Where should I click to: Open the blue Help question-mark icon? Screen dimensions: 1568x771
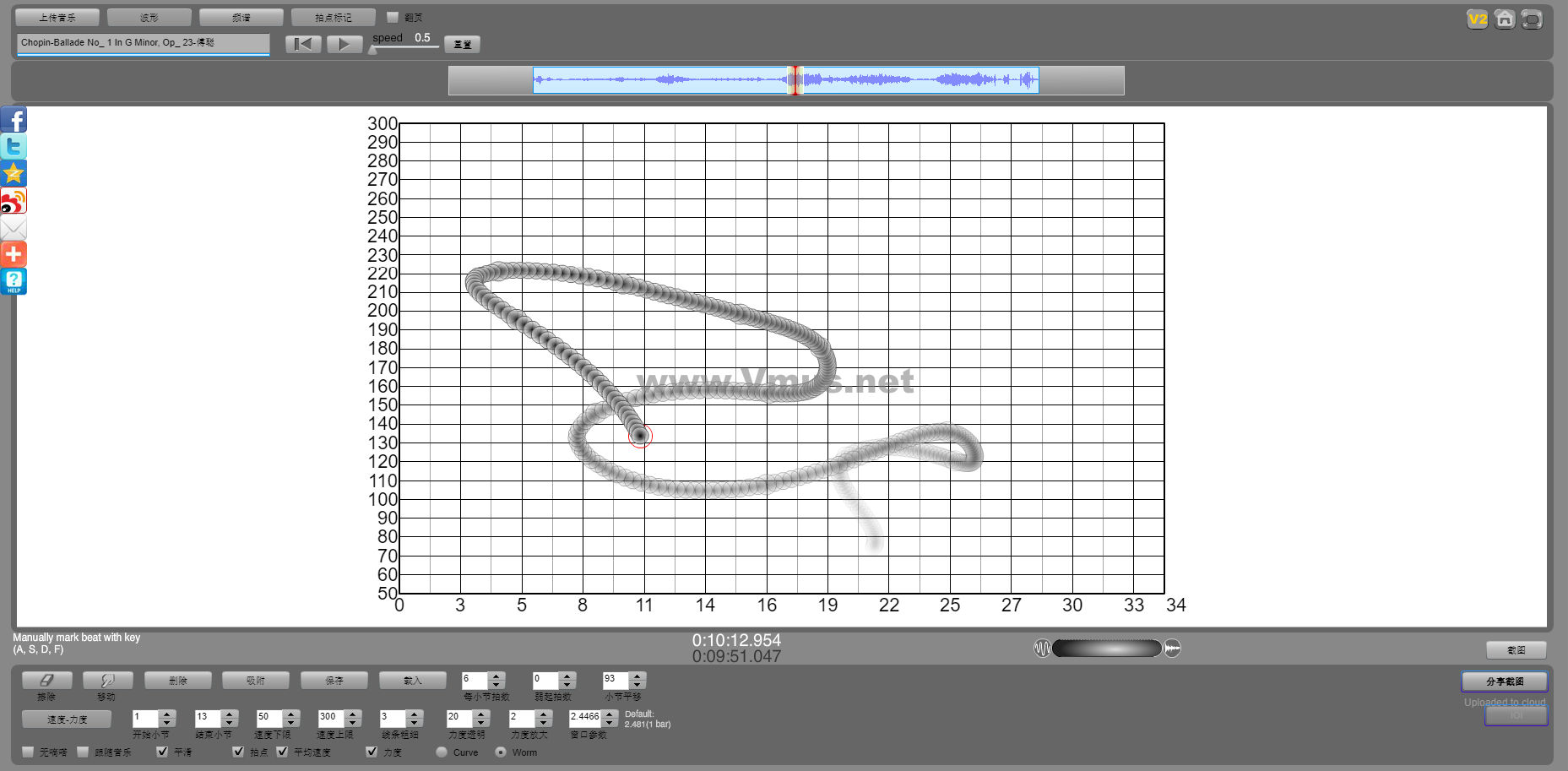pyautogui.click(x=14, y=281)
